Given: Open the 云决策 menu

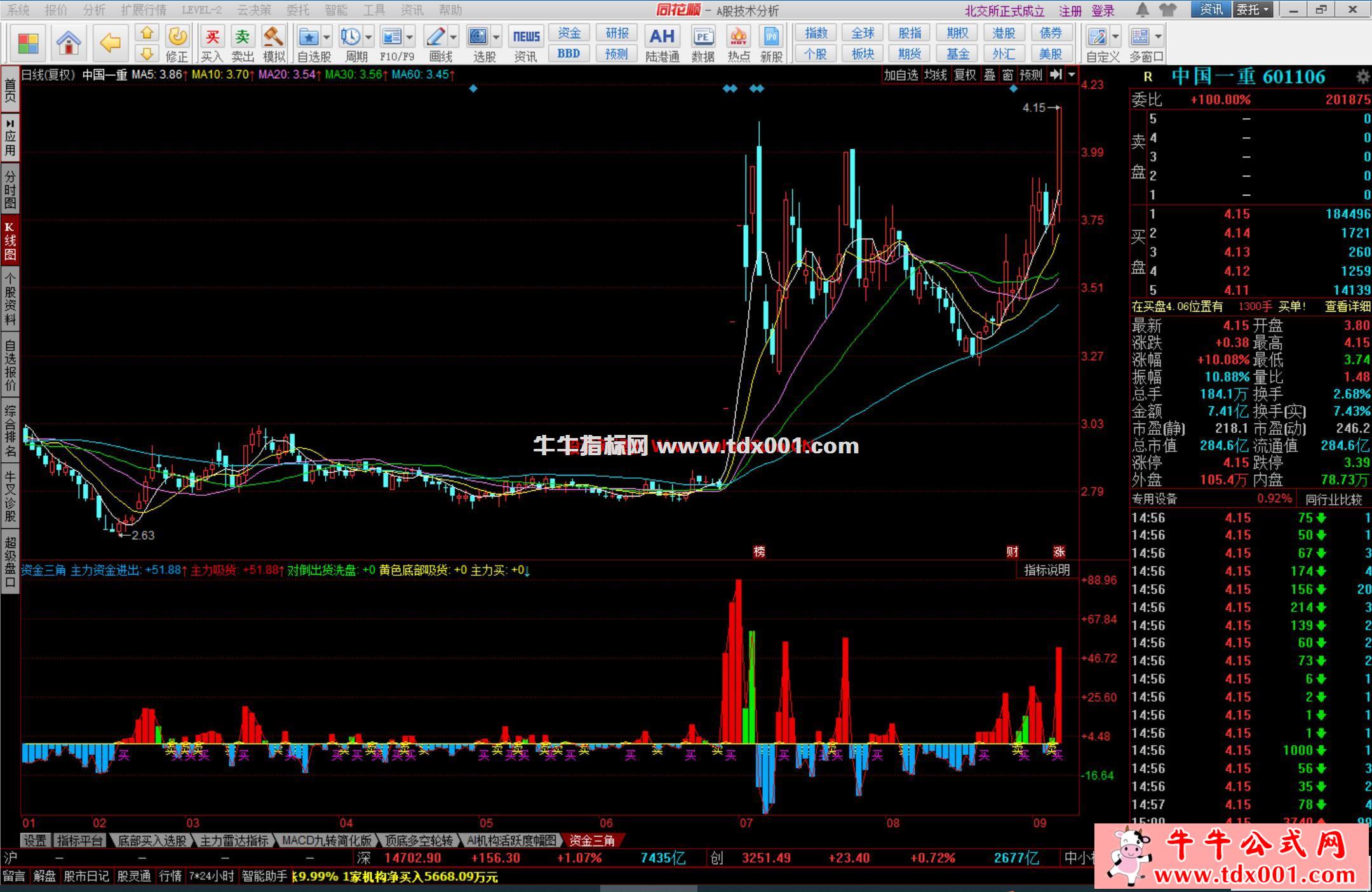Looking at the screenshot, I should click(254, 10).
